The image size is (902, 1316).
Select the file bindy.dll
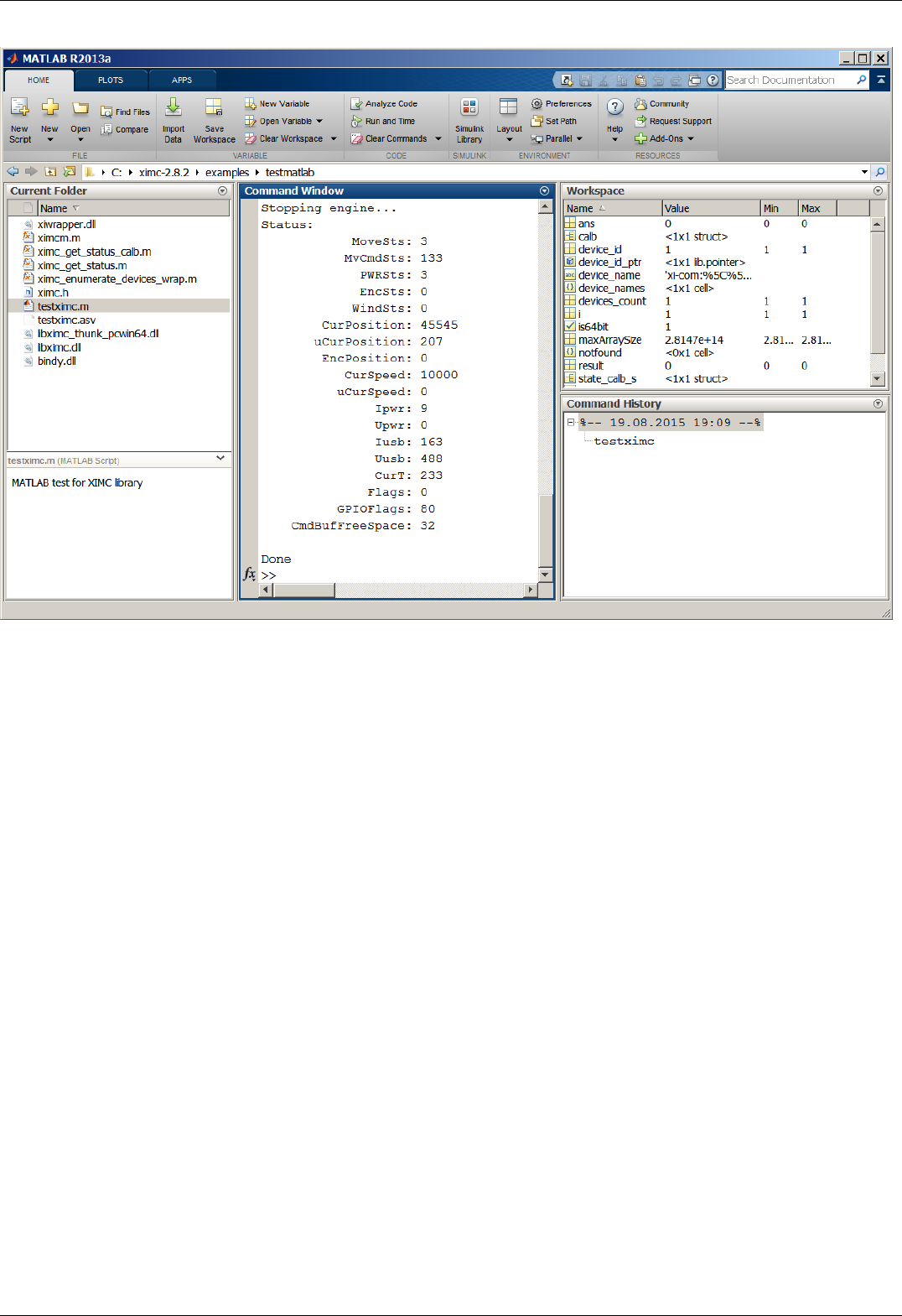click(x=118, y=361)
